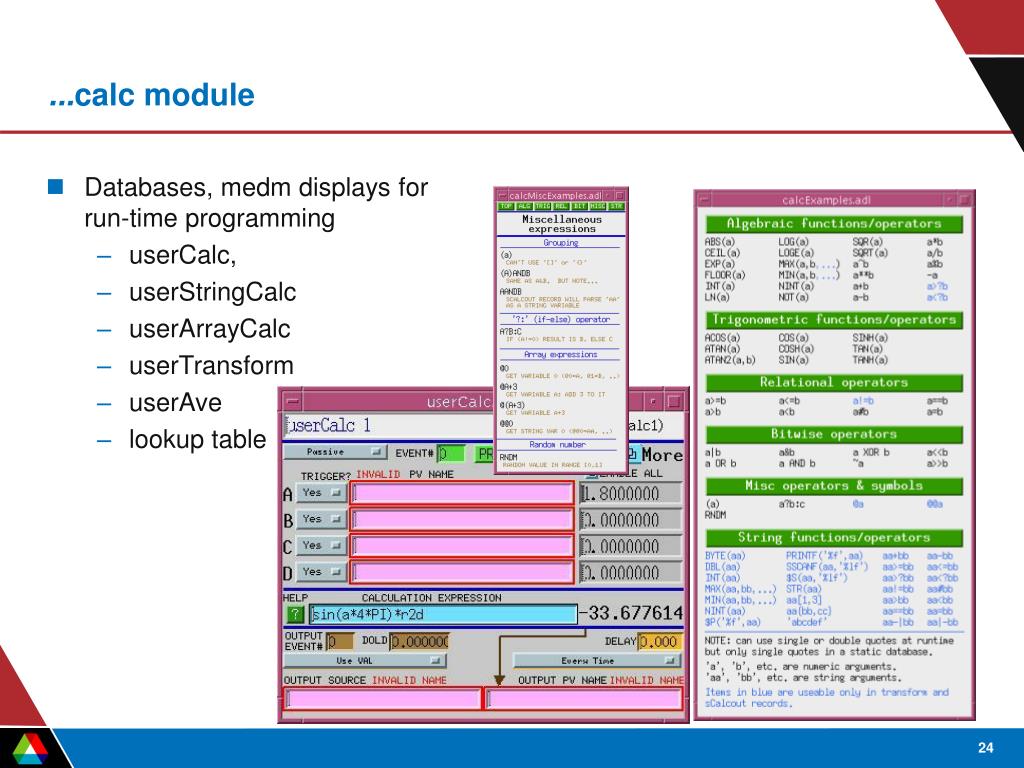This screenshot has width=1024, height=768.
Task: Click the pink PV name field for C
Action: (x=462, y=546)
